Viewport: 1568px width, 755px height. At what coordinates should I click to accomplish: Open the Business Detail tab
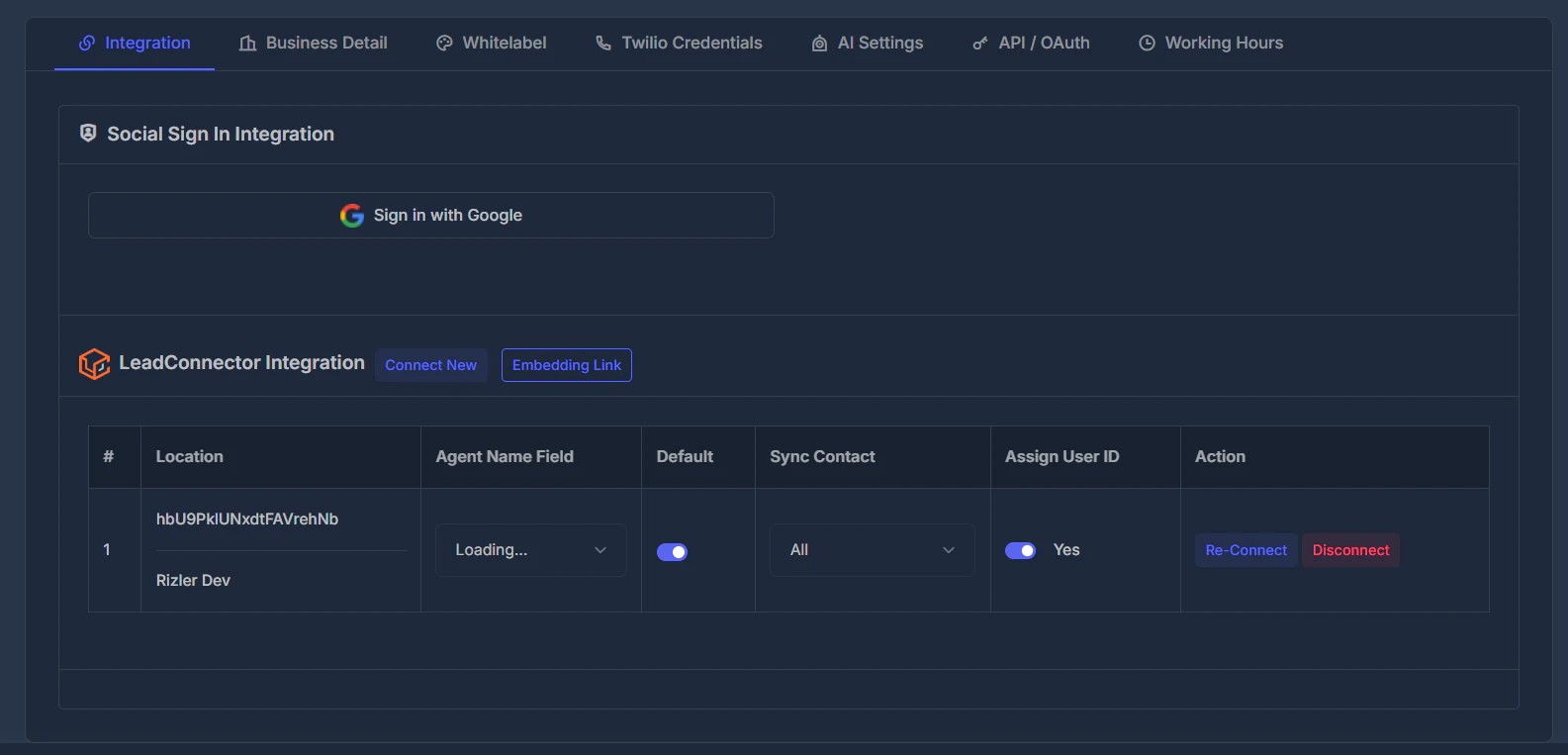tap(313, 44)
